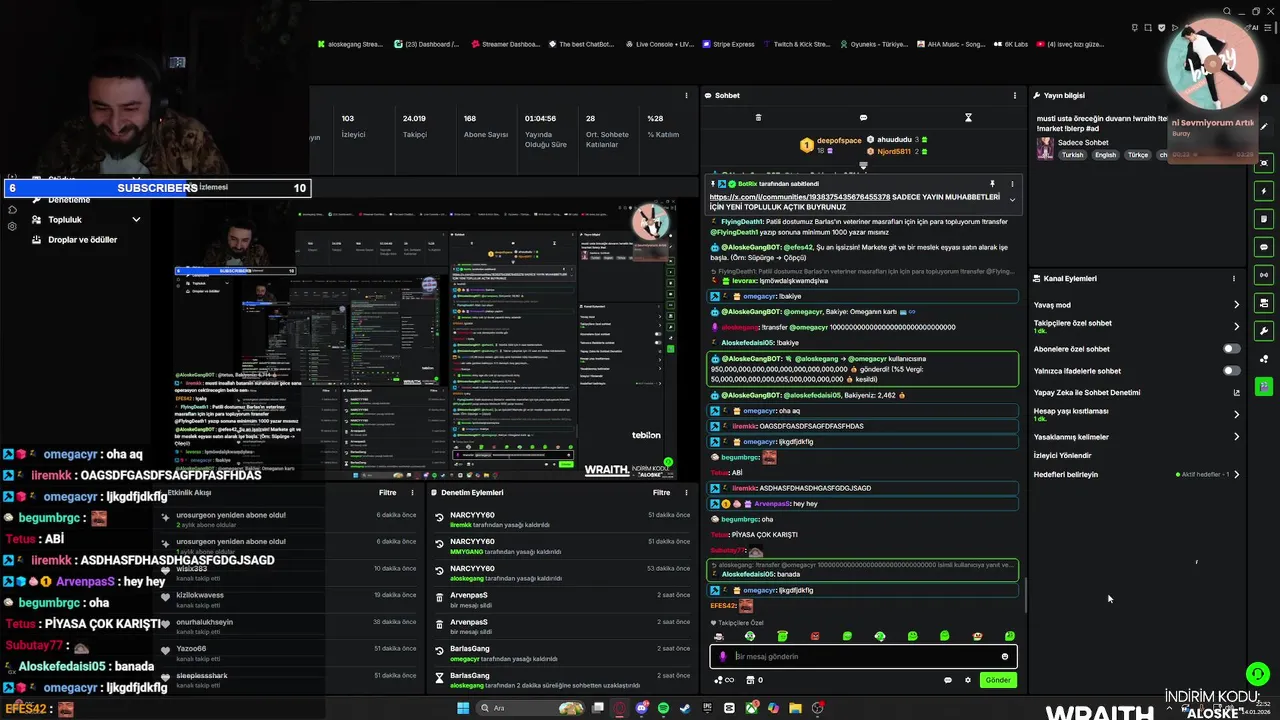Open Denetim Eylemleri three-dot menu

click(686, 493)
